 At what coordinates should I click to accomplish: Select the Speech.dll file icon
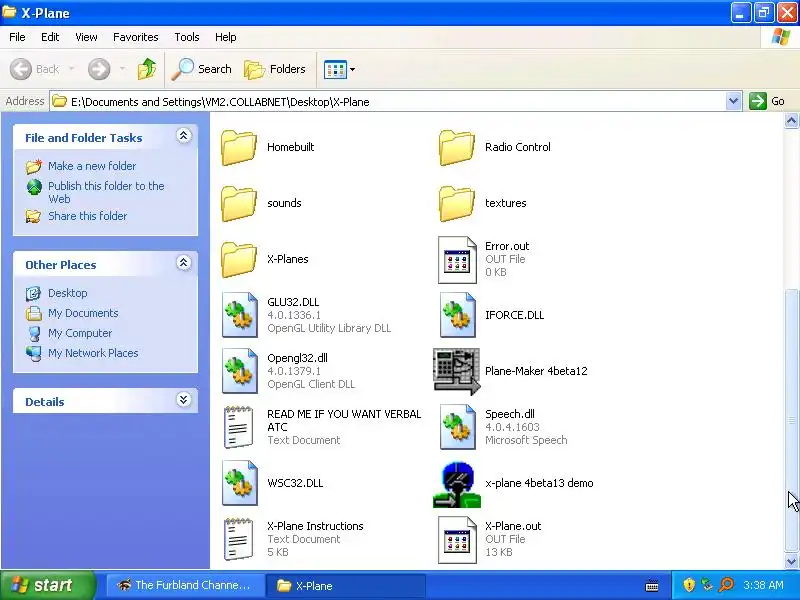pos(457,427)
